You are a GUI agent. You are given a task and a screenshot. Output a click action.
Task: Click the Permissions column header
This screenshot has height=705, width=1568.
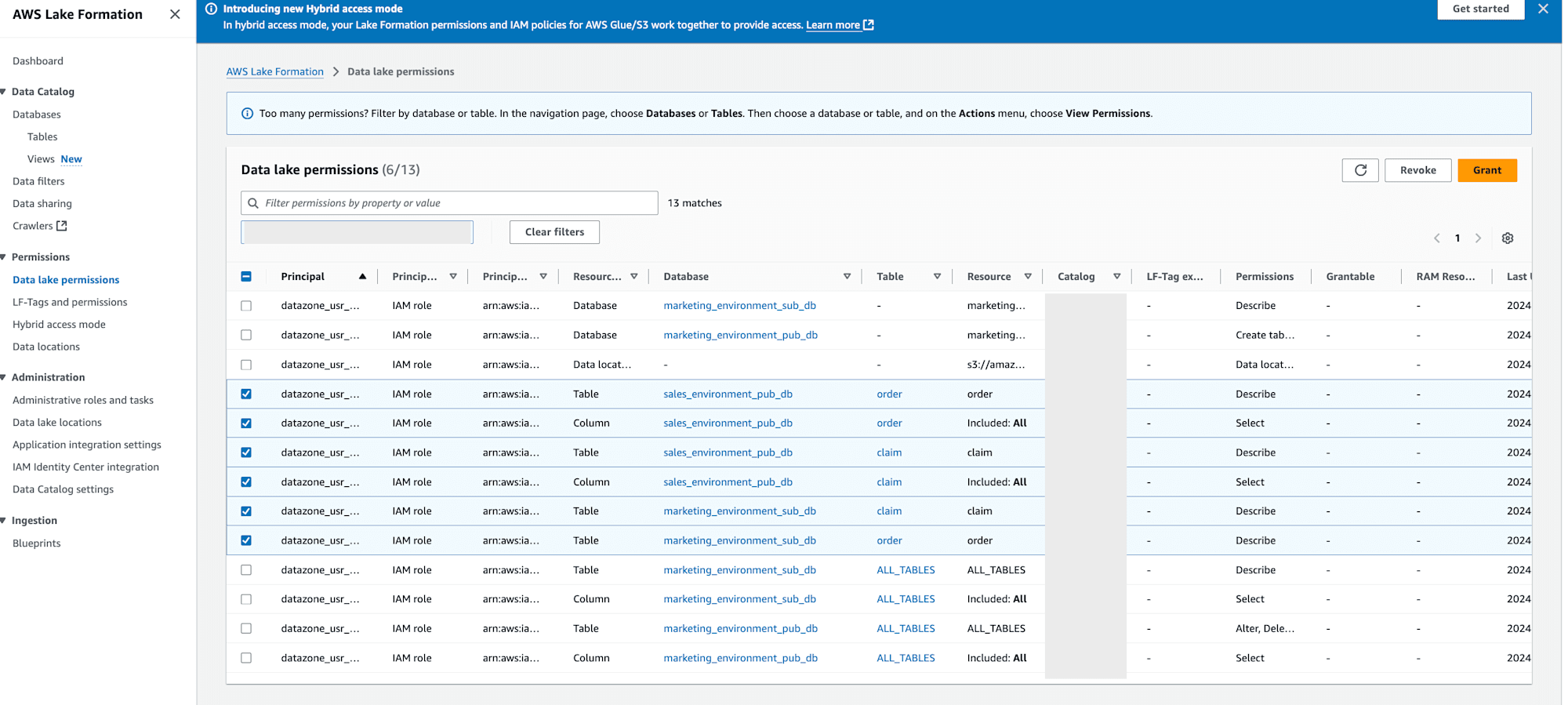coord(1265,276)
